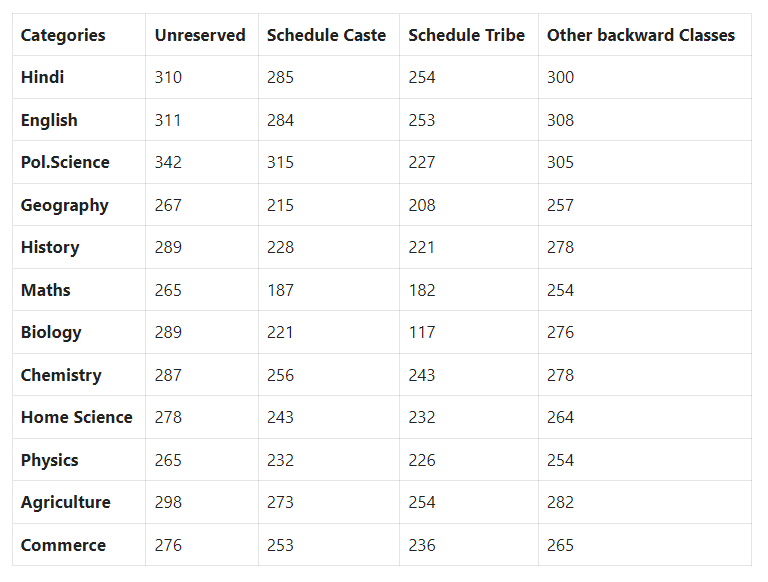This screenshot has width=768, height=582.
Task: Select Pol.Science Unreserved value 342
Action: pyautogui.click(x=168, y=162)
